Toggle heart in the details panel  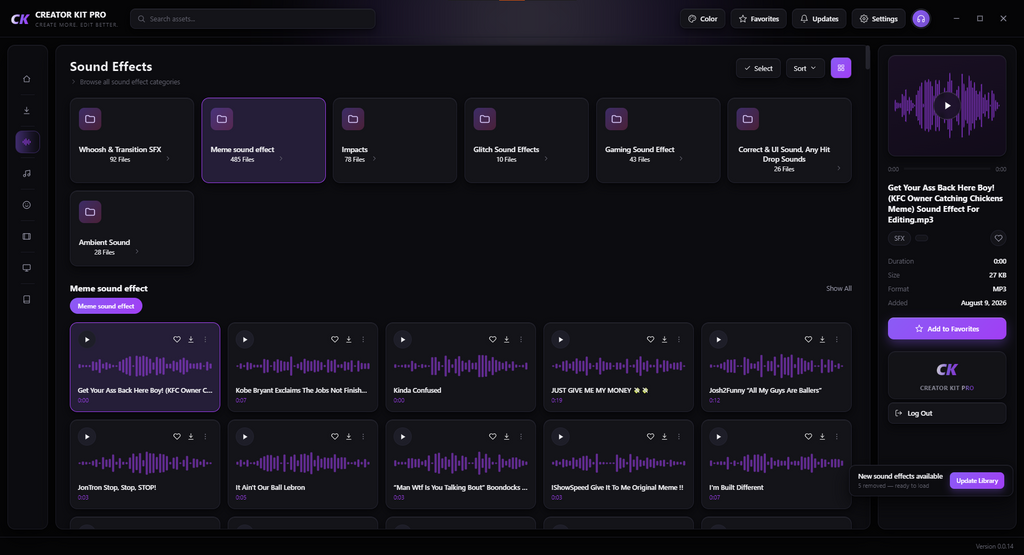tap(998, 238)
